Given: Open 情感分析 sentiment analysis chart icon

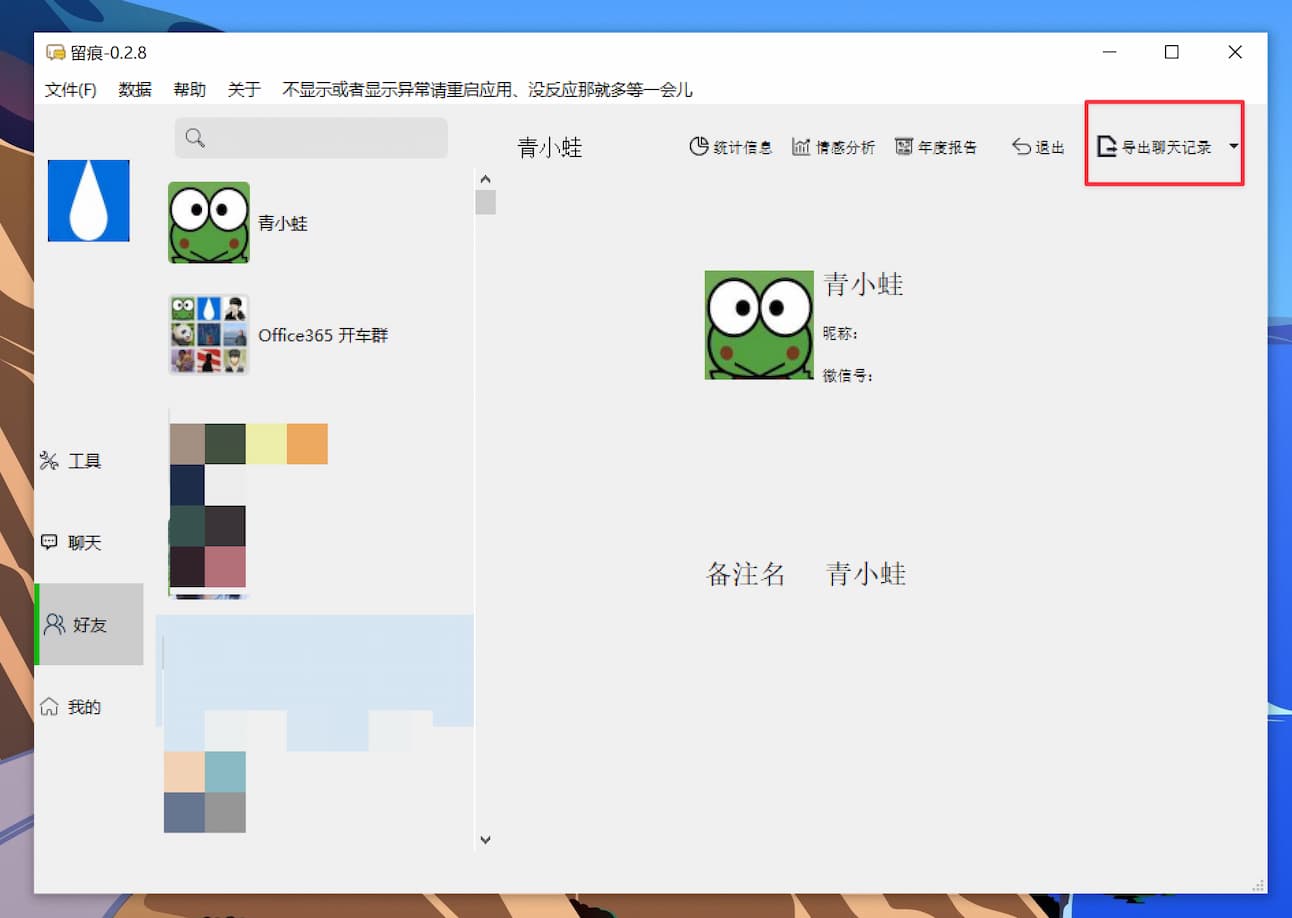Looking at the screenshot, I should [x=801, y=147].
